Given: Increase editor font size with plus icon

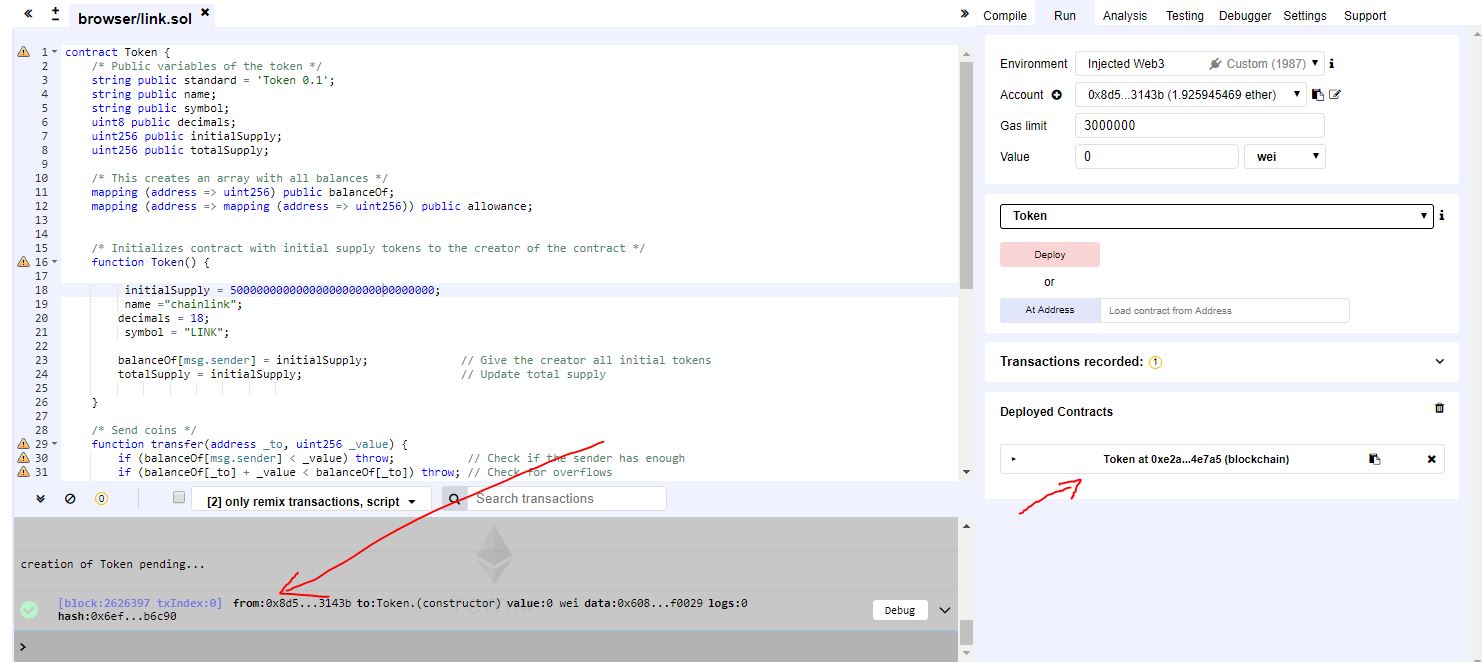Looking at the screenshot, I should coord(55,9).
